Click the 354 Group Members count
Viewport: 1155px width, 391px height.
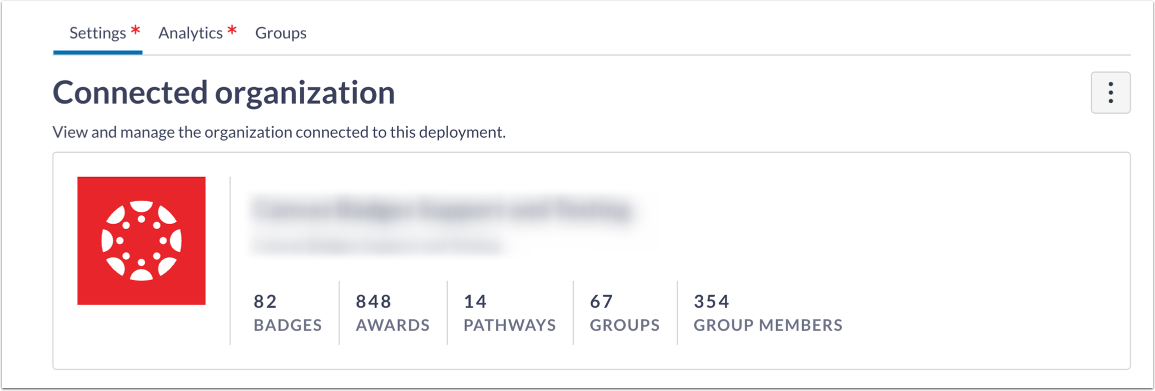[768, 313]
